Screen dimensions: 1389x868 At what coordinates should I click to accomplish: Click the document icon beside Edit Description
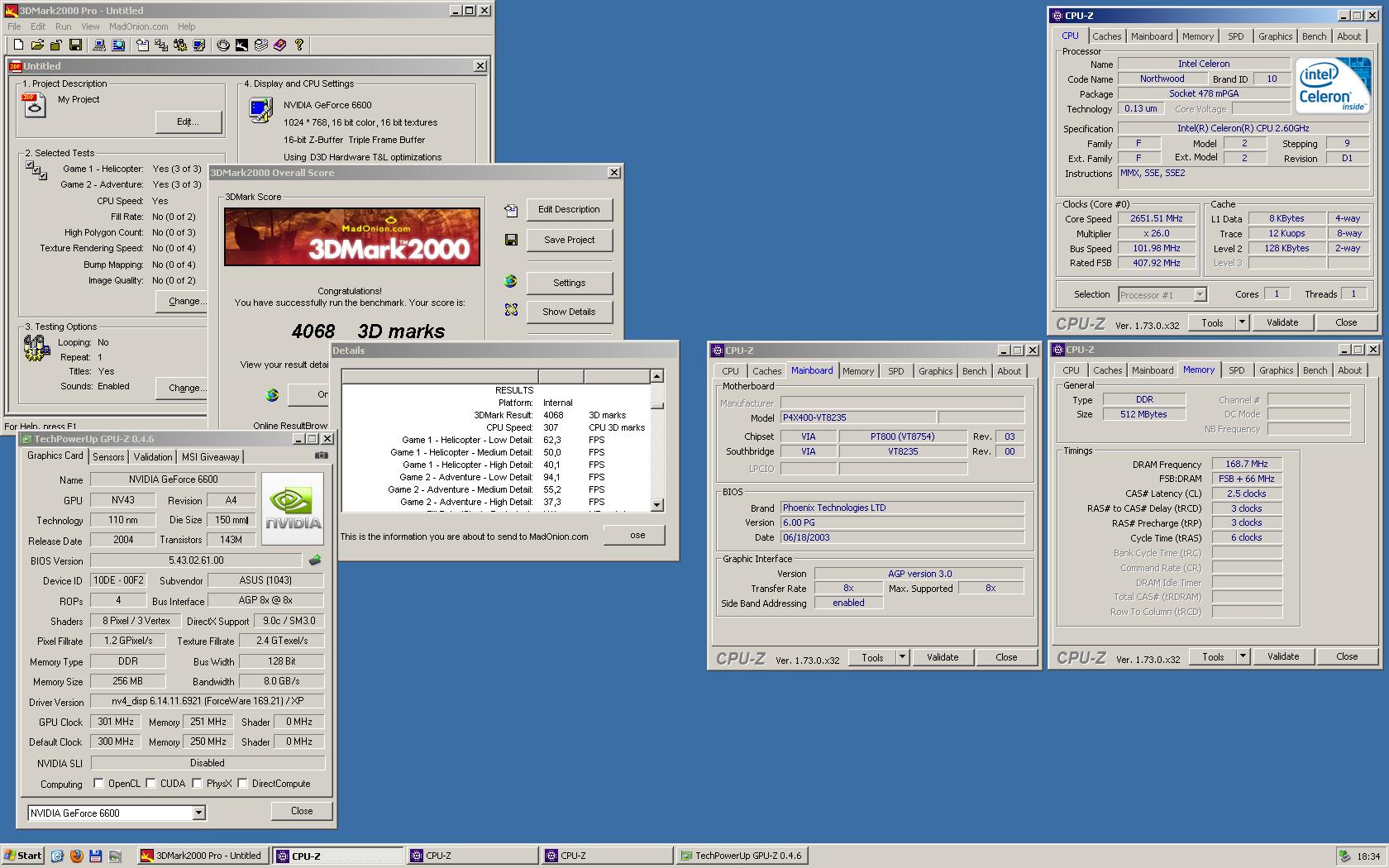[x=511, y=211]
